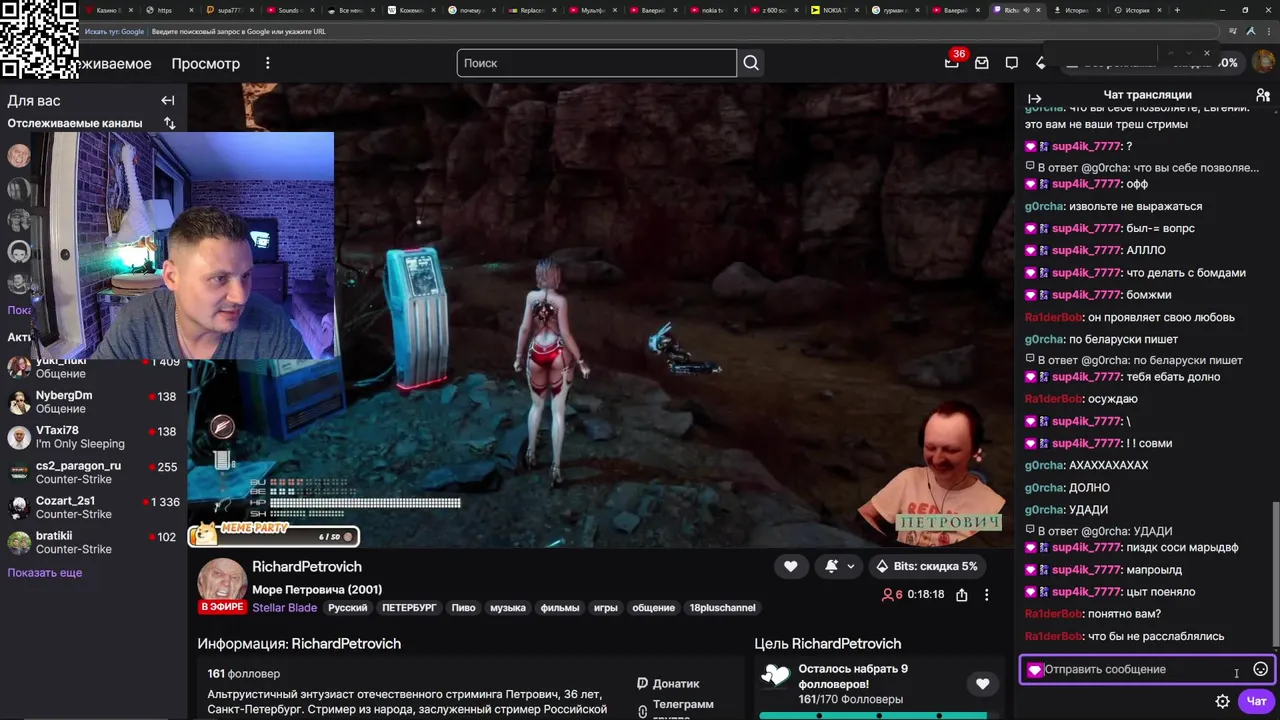Open the whispers speech bubble icon
The image size is (1280, 720).
pyautogui.click(x=1012, y=63)
